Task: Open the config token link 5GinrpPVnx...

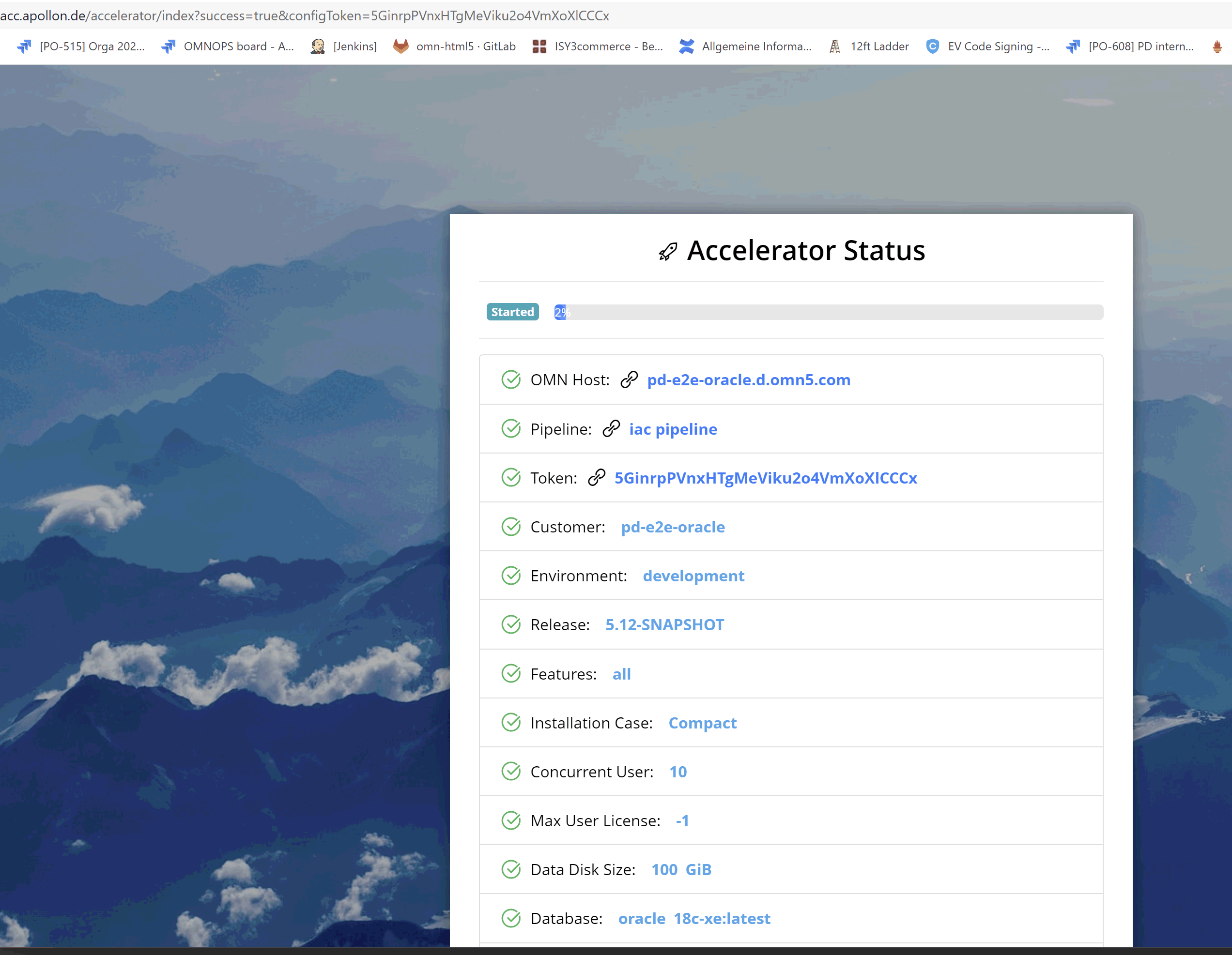Action: click(x=766, y=478)
